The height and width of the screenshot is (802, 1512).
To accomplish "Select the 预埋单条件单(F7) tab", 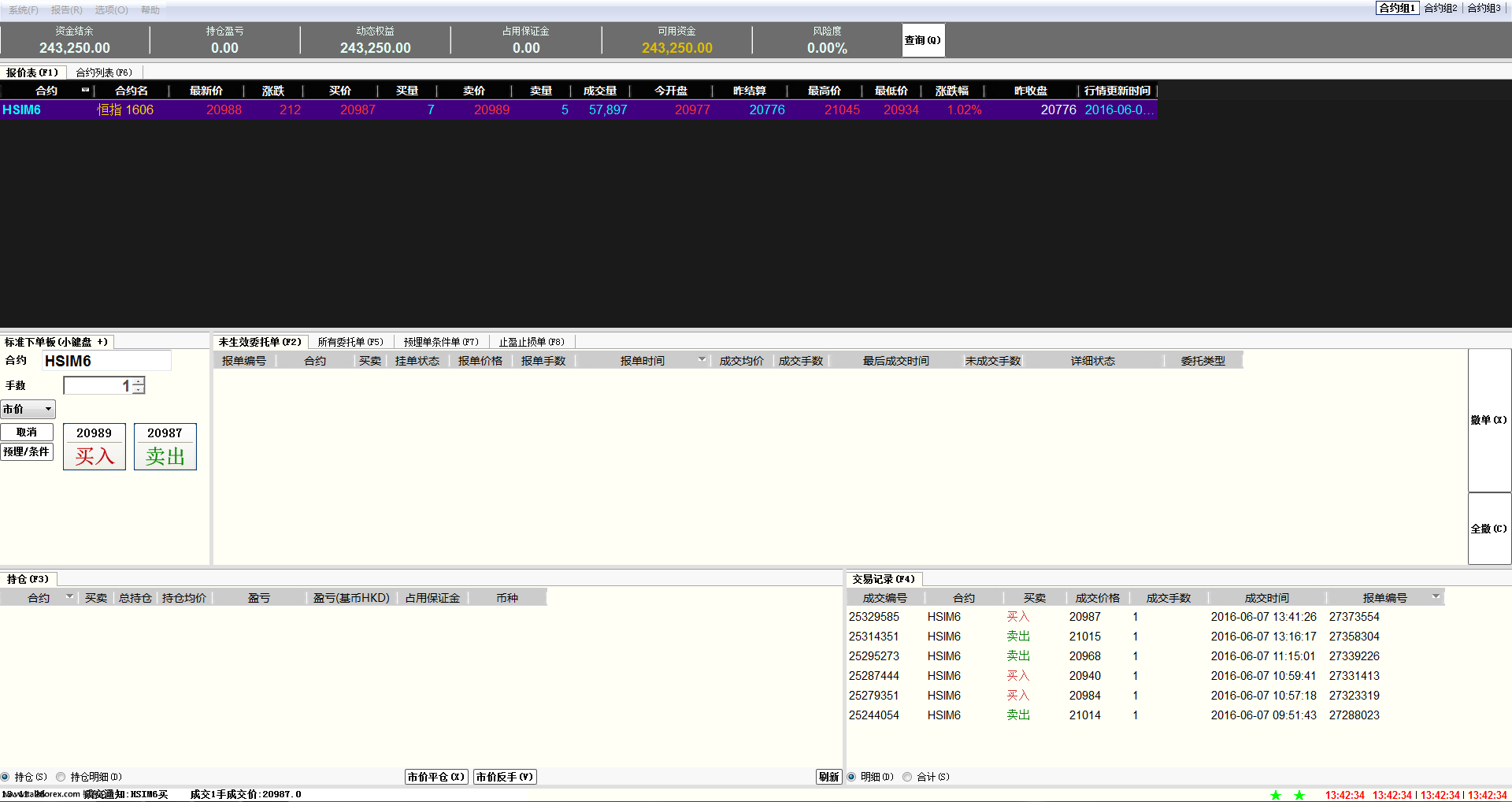I will [x=441, y=342].
